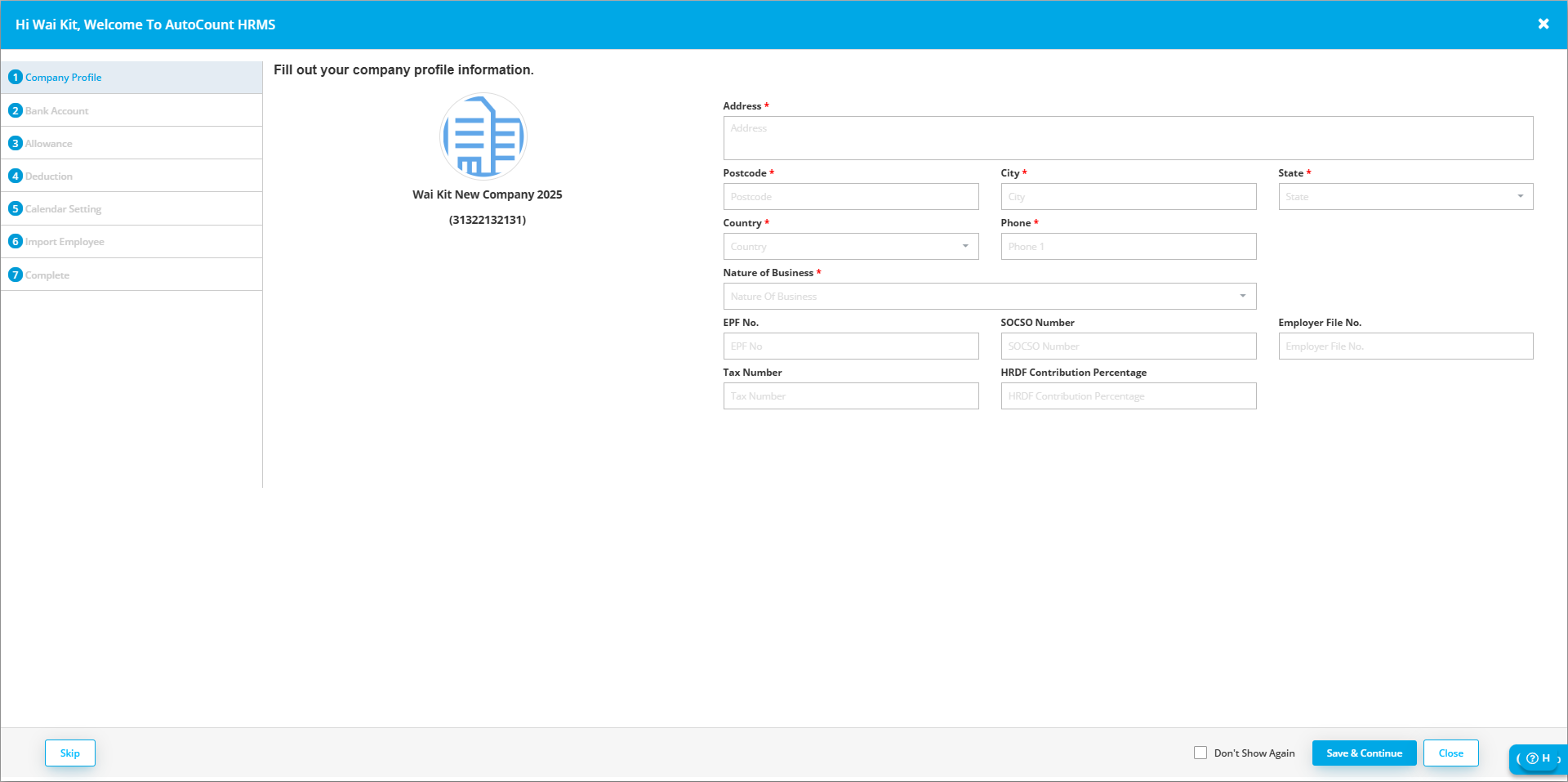Click the City input field
Image resolution: width=1568 pixels, height=782 pixels.
click(x=1129, y=196)
